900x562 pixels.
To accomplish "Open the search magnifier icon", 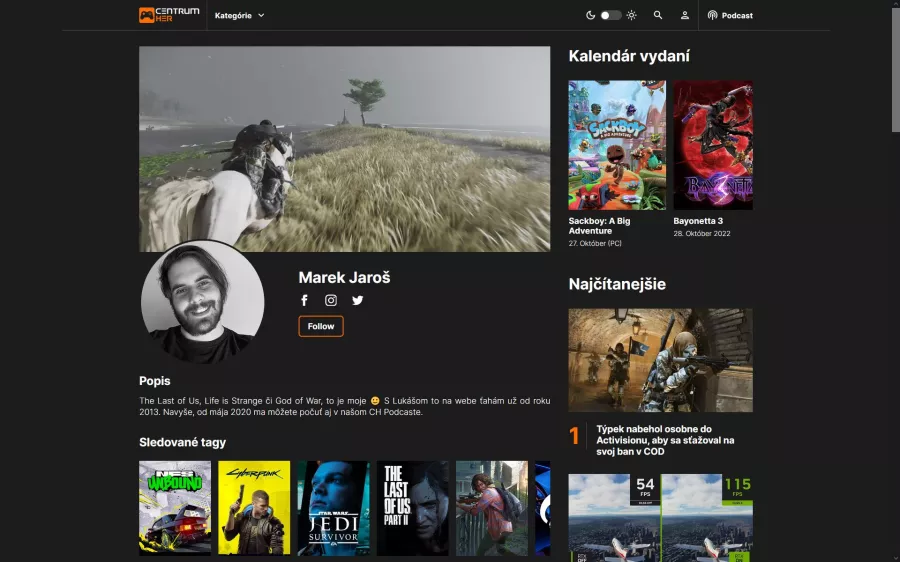I will [x=658, y=15].
